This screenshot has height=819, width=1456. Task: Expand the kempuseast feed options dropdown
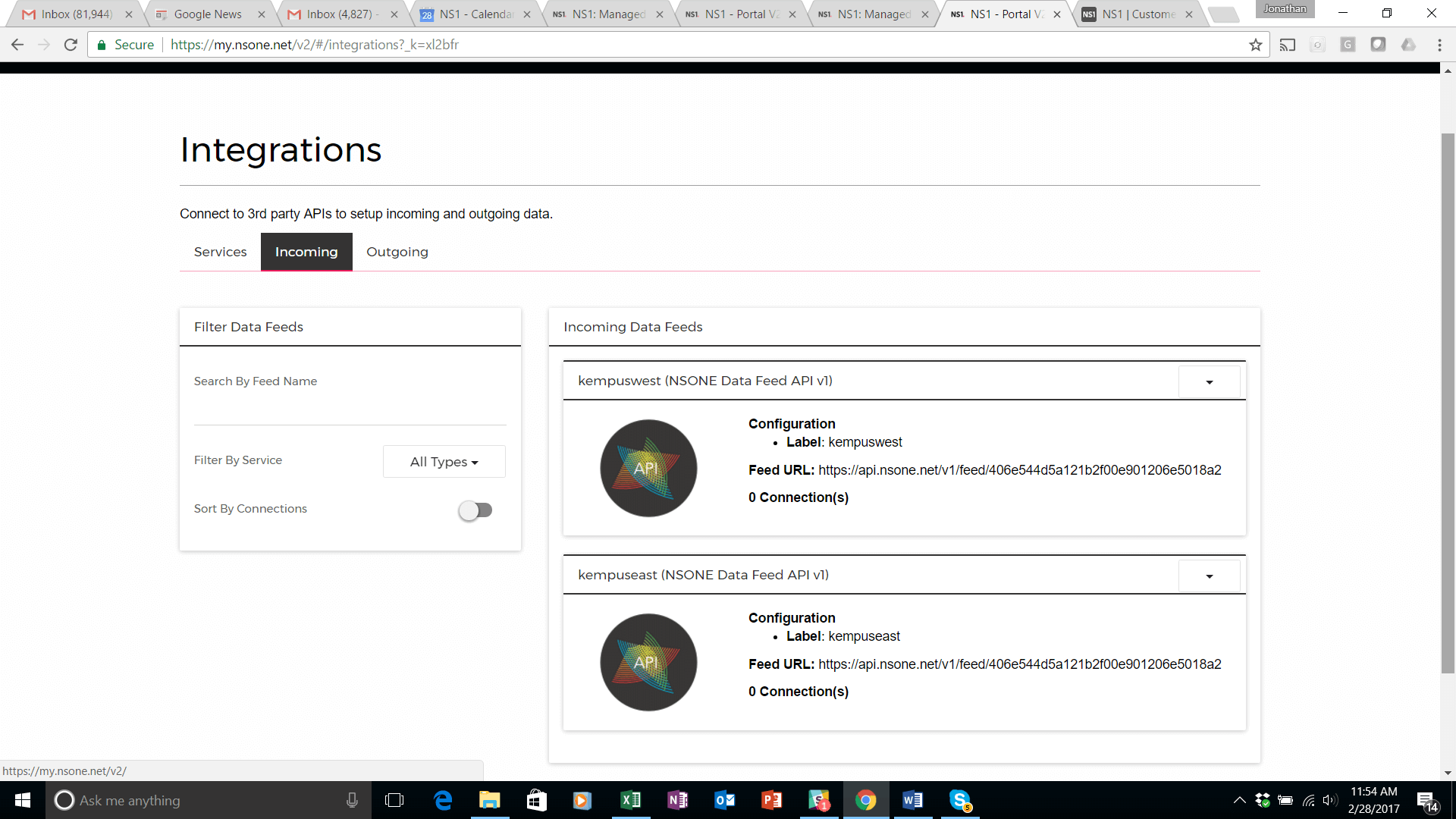[1209, 576]
